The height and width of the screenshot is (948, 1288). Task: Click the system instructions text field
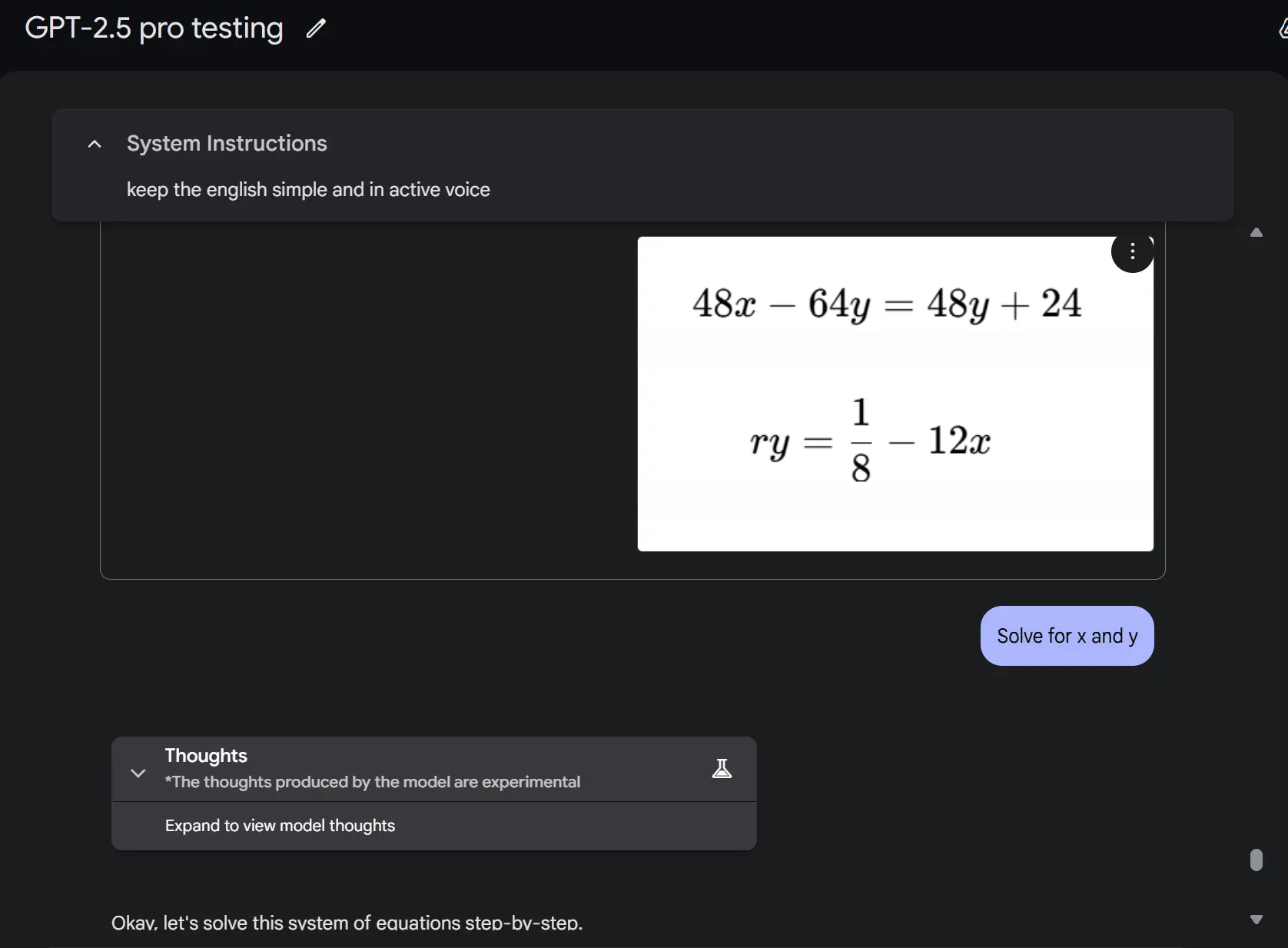[308, 190]
